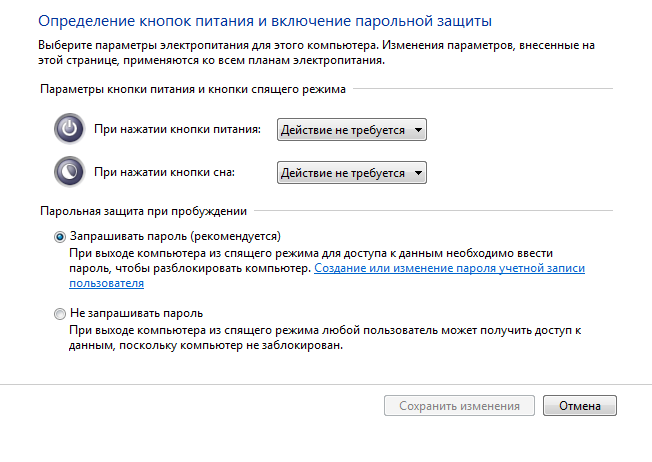Open the power button action dropdown
The width and height of the screenshot is (652, 462).
352,130
